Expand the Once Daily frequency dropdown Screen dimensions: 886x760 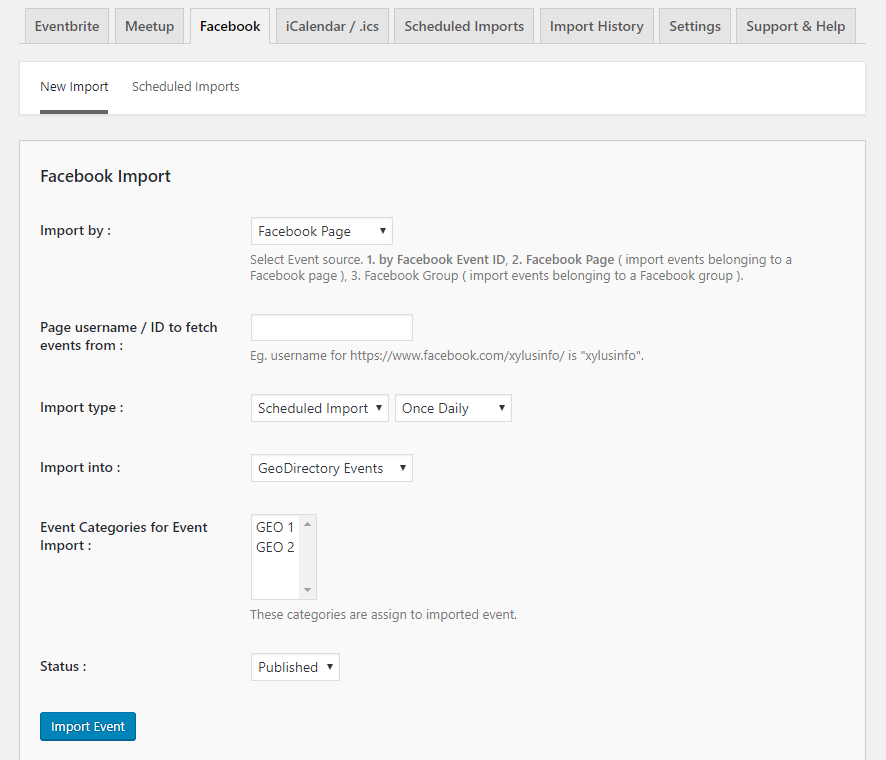point(453,408)
